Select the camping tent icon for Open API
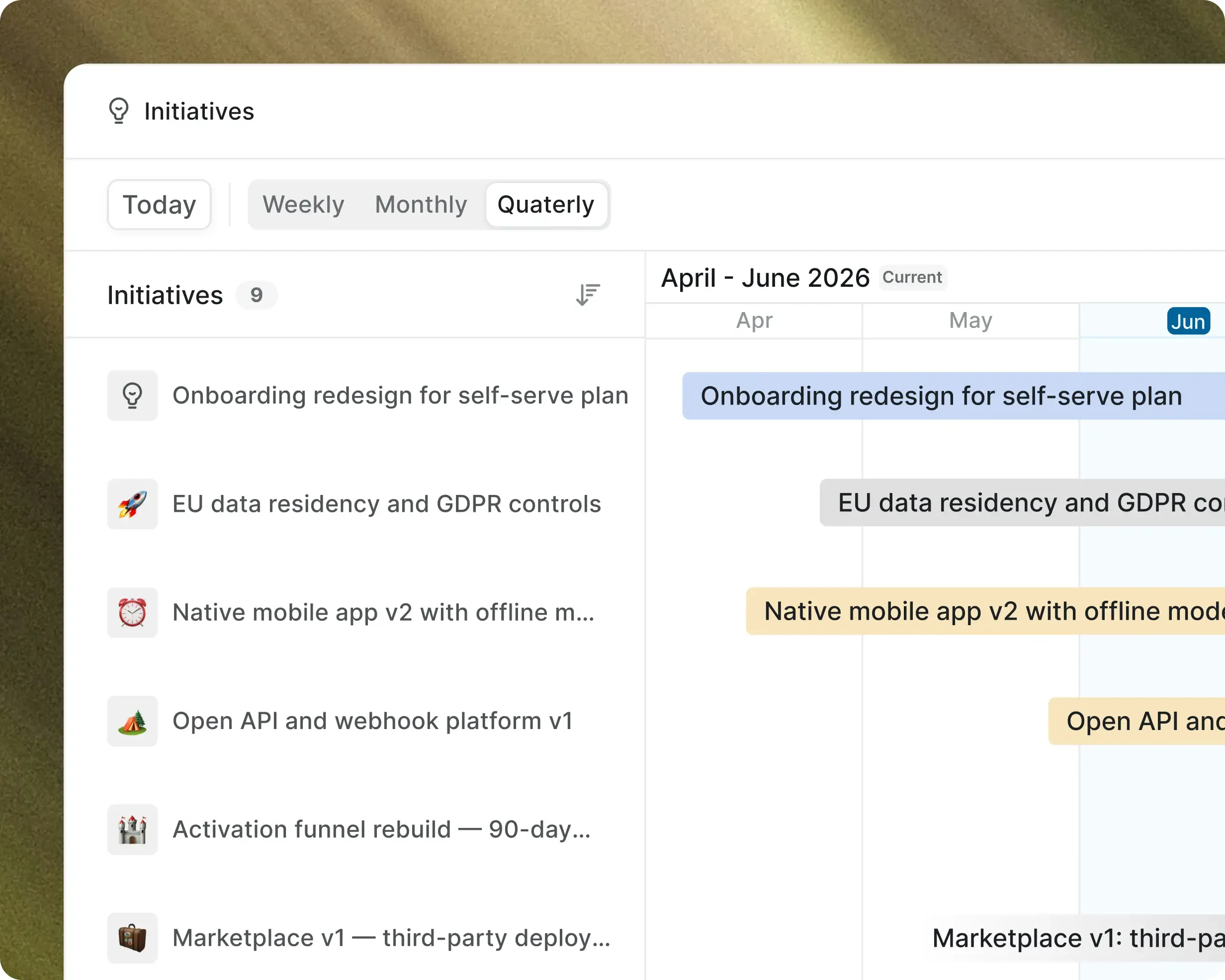 132,721
